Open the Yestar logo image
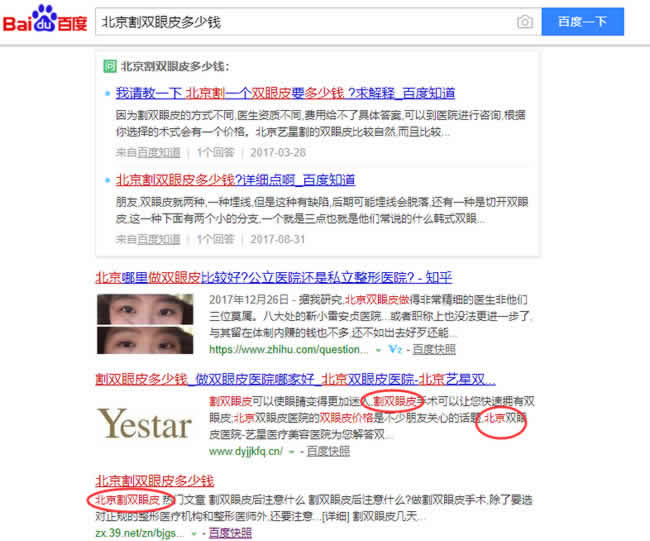Image resolution: width=650 pixels, height=541 pixels. 145,423
